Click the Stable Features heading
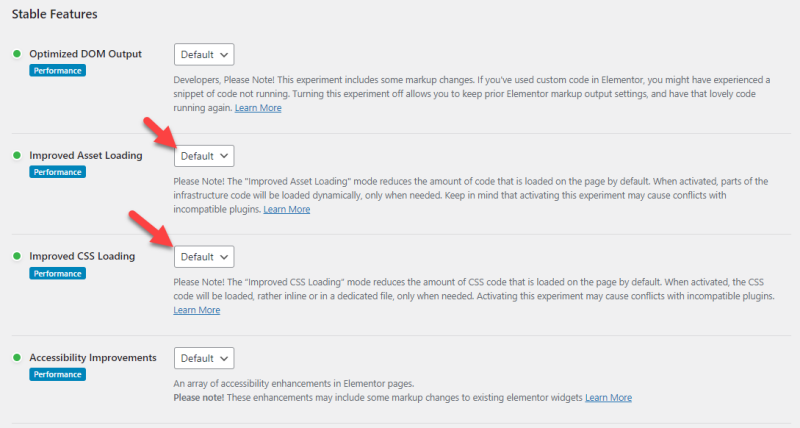Viewport: 800px width, 428px height. 55,14
